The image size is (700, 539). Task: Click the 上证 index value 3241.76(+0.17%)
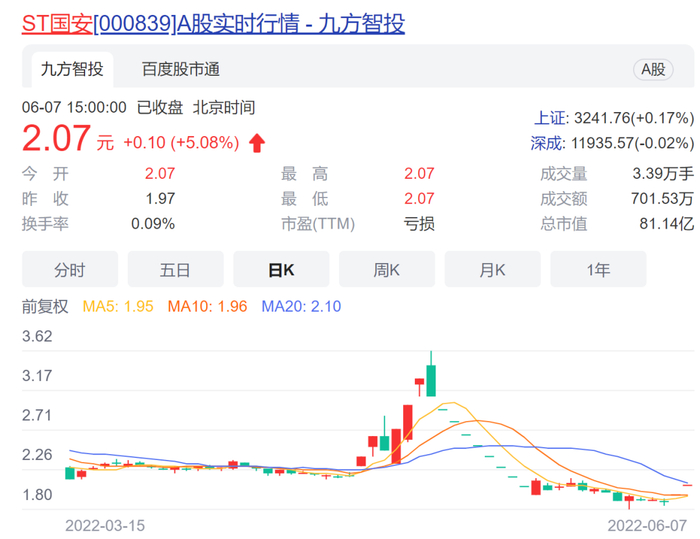(x=634, y=118)
